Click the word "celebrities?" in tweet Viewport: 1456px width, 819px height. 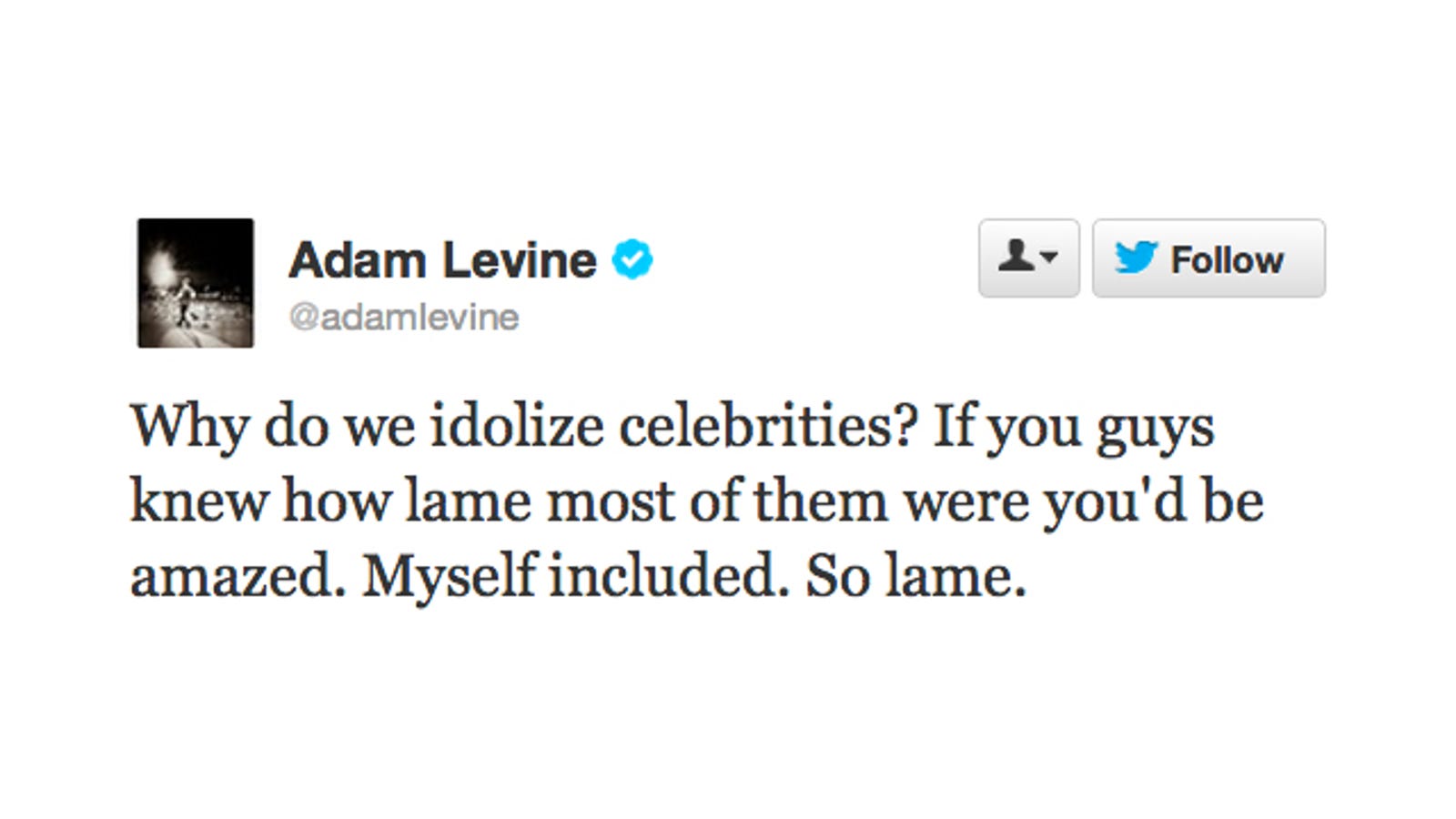point(766,427)
